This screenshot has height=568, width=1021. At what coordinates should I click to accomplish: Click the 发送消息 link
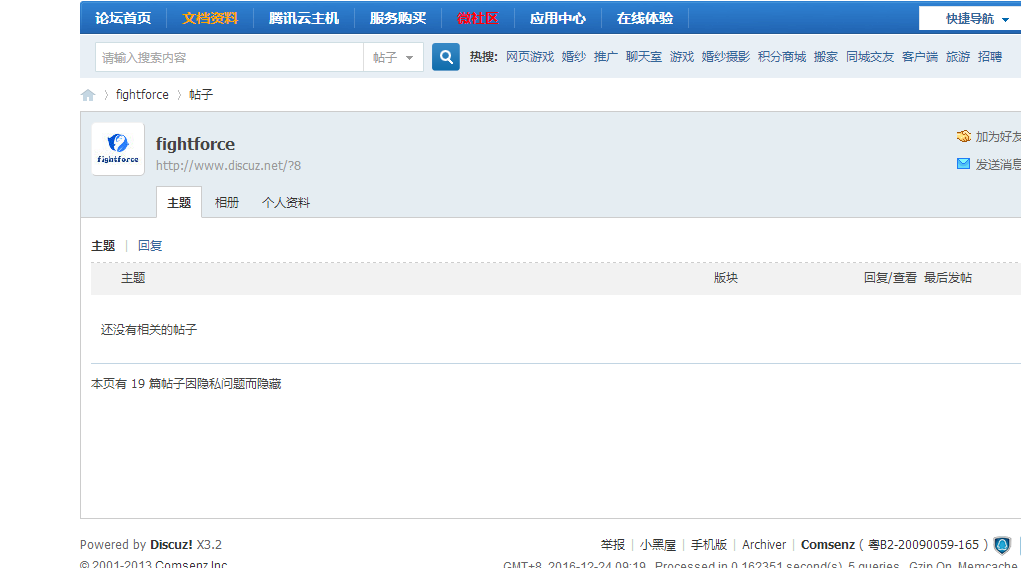(x=998, y=164)
